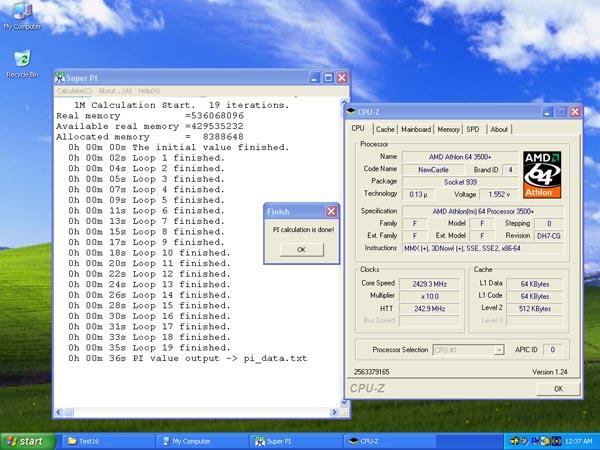Switch to the Memory tab
The height and width of the screenshot is (450, 600).
[x=448, y=129]
